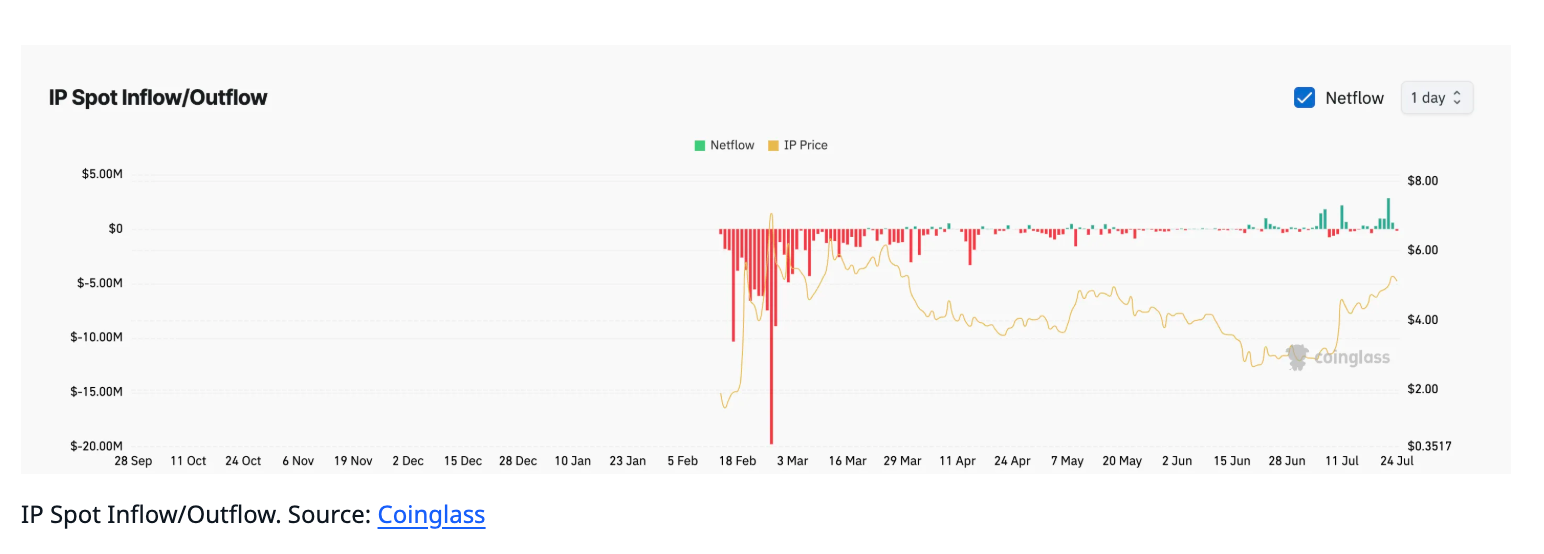This screenshot has width=1544, height=554.
Task: Click the $-20.00M left axis label
Action: click(96, 446)
